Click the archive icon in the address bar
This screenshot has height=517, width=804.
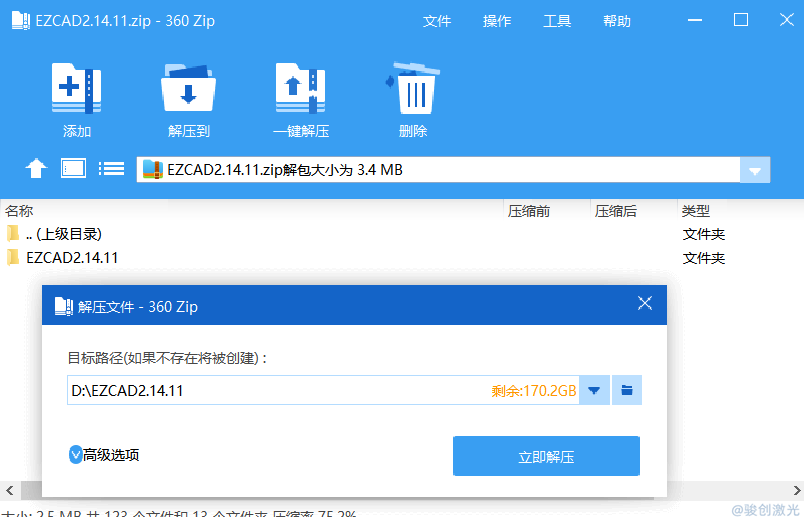[x=152, y=170]
